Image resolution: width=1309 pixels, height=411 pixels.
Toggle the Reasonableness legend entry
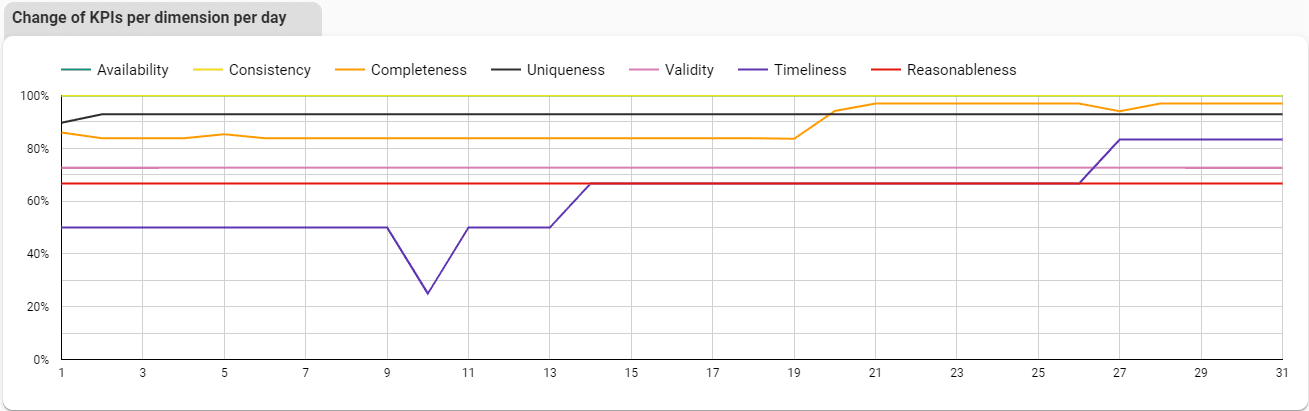944,70
